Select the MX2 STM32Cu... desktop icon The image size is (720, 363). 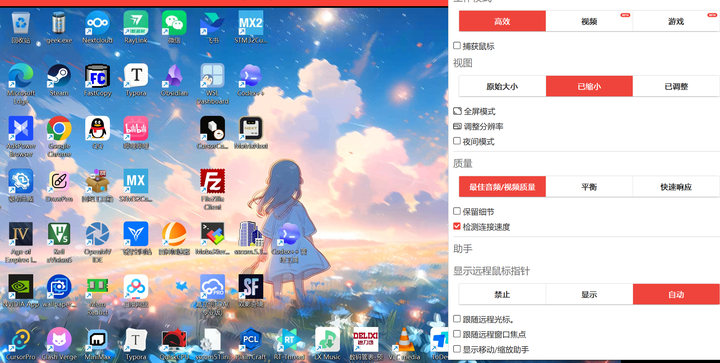[x=251, y=23]
